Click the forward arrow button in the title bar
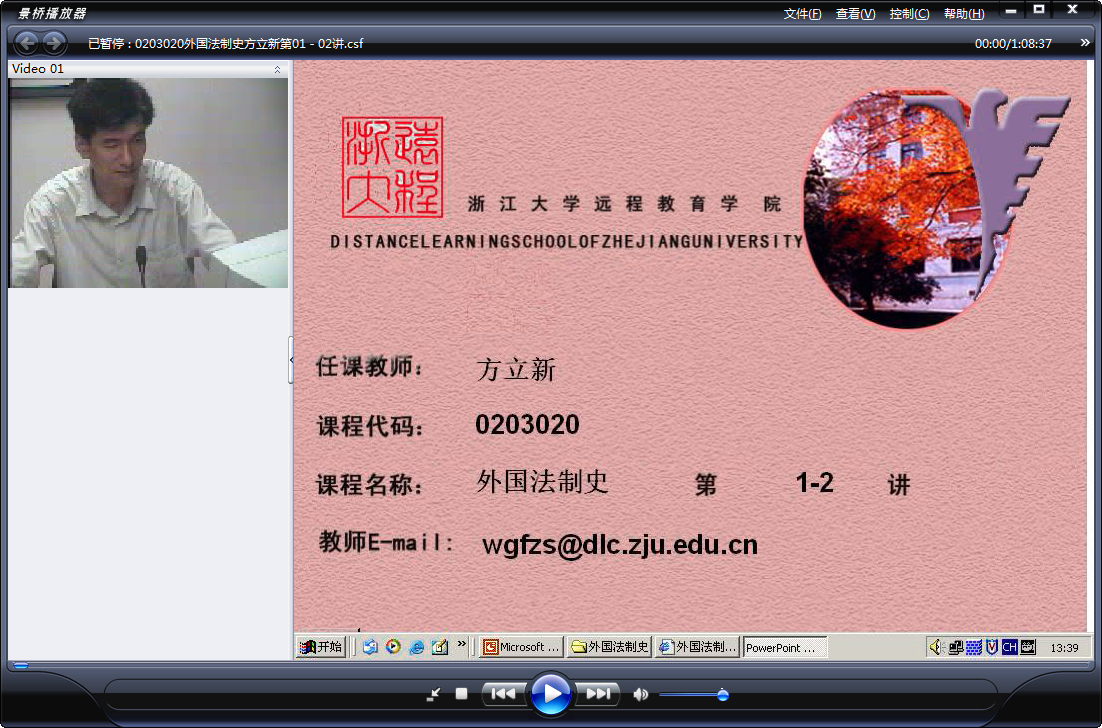 tap(54, 43)
